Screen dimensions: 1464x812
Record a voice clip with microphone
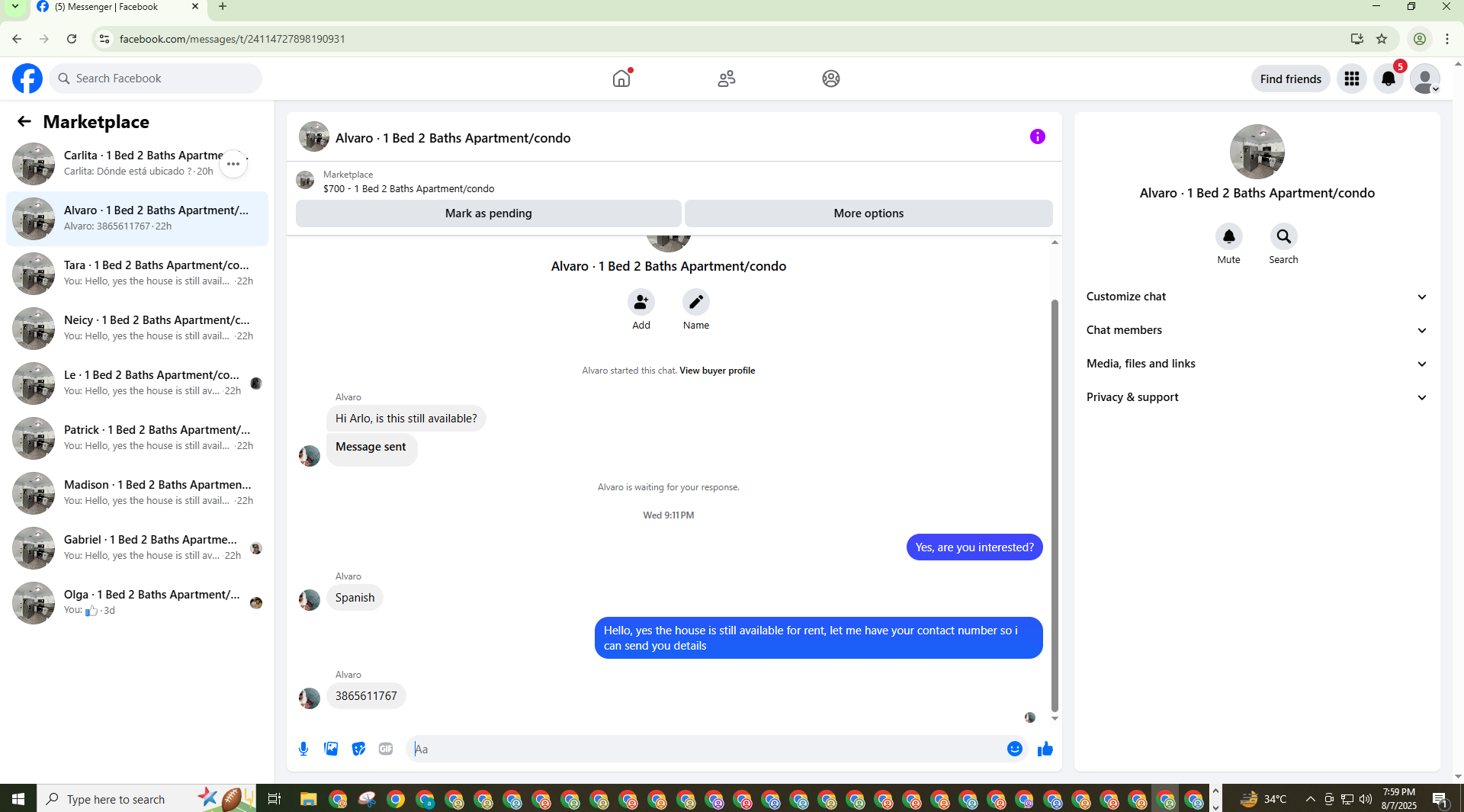[303, 749]
